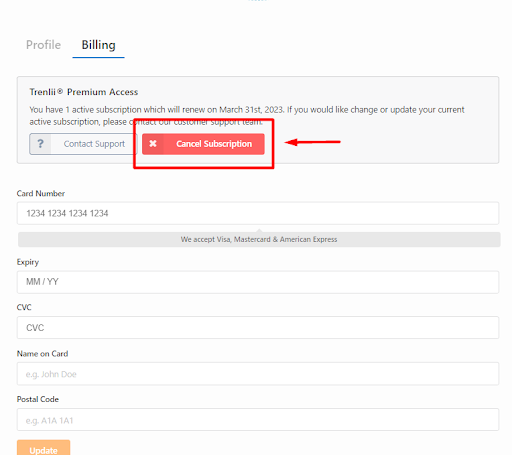This screenshot has width=512, height=455.
Task: Click the Trenlii Premium Access heading
Action: (84, 92)
